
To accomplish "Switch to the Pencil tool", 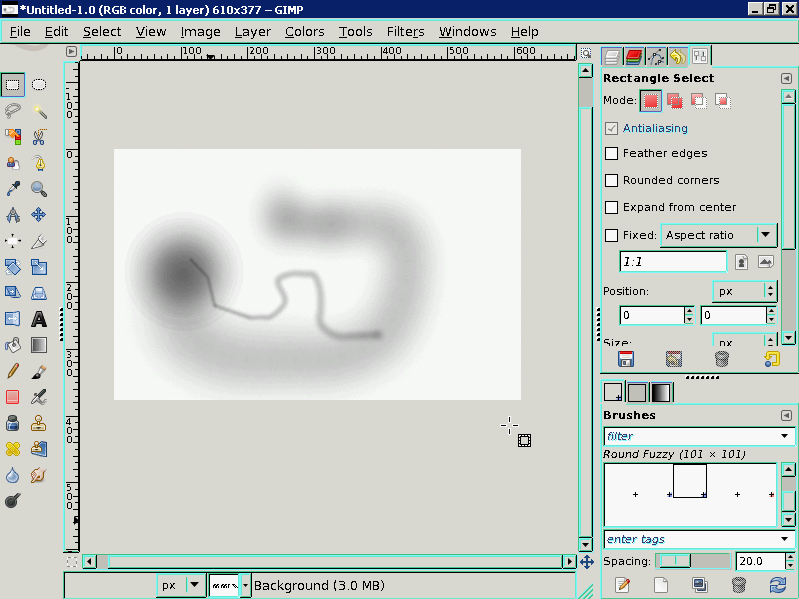I will coord(13,371).
